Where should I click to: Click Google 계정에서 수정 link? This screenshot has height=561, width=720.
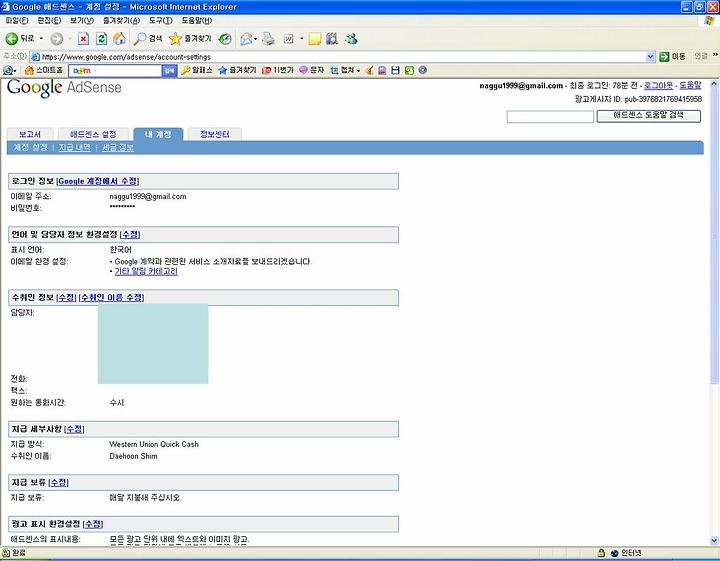[x=98, y=181]
